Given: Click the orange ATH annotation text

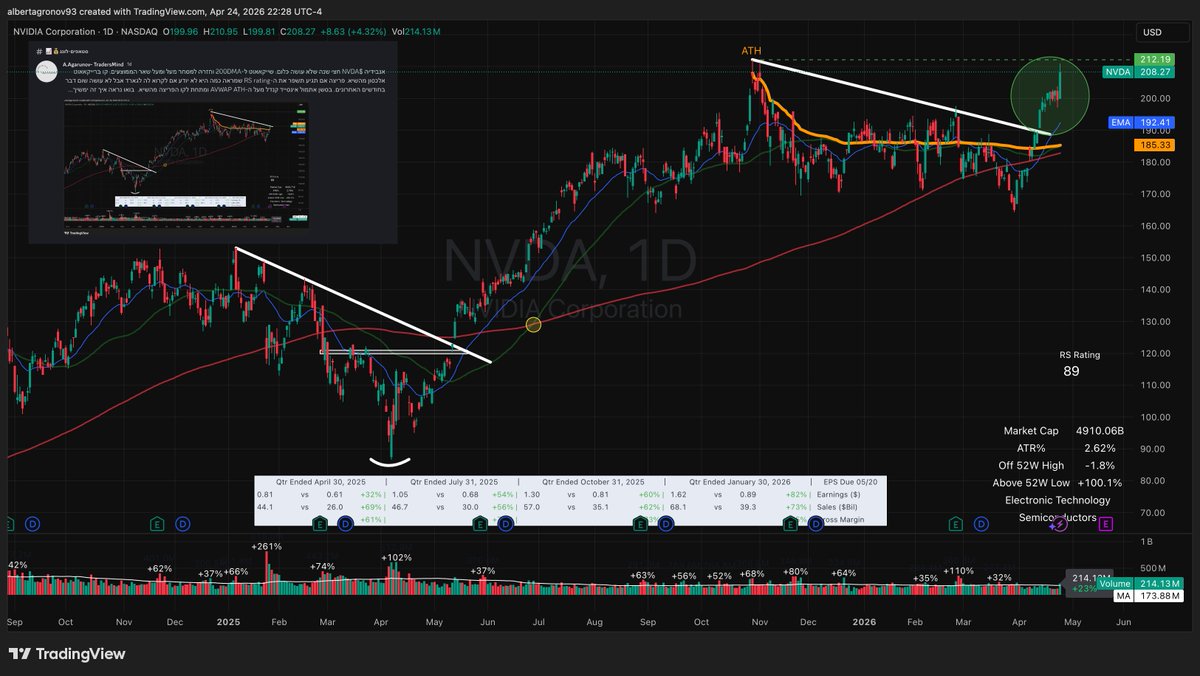Looking at the screenshot, I should click(x=752, y=51).
